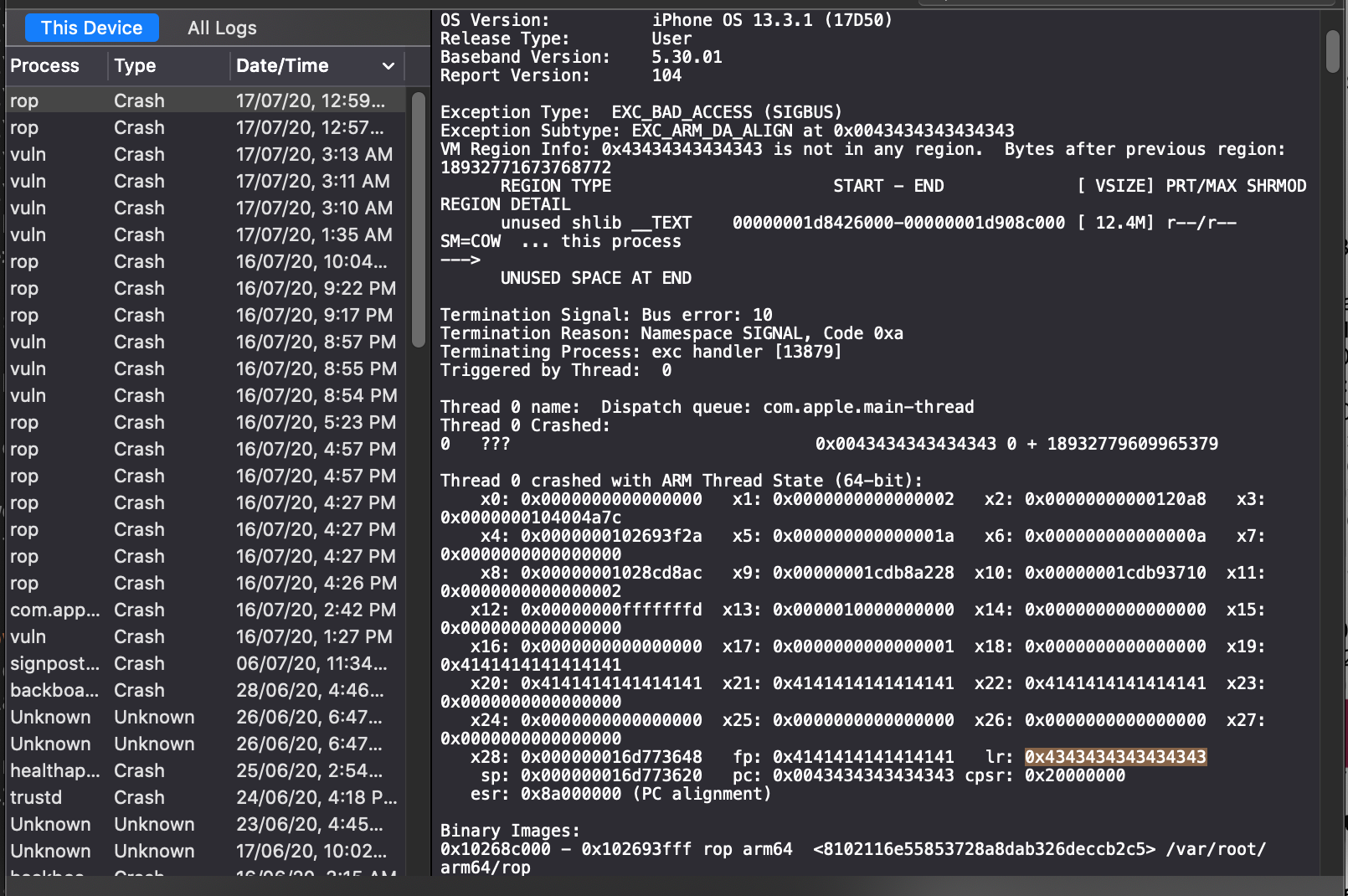Open the Date/Time sort order dropdown
The width and height of the screenshot is (1348, 896).
[388, 65]
